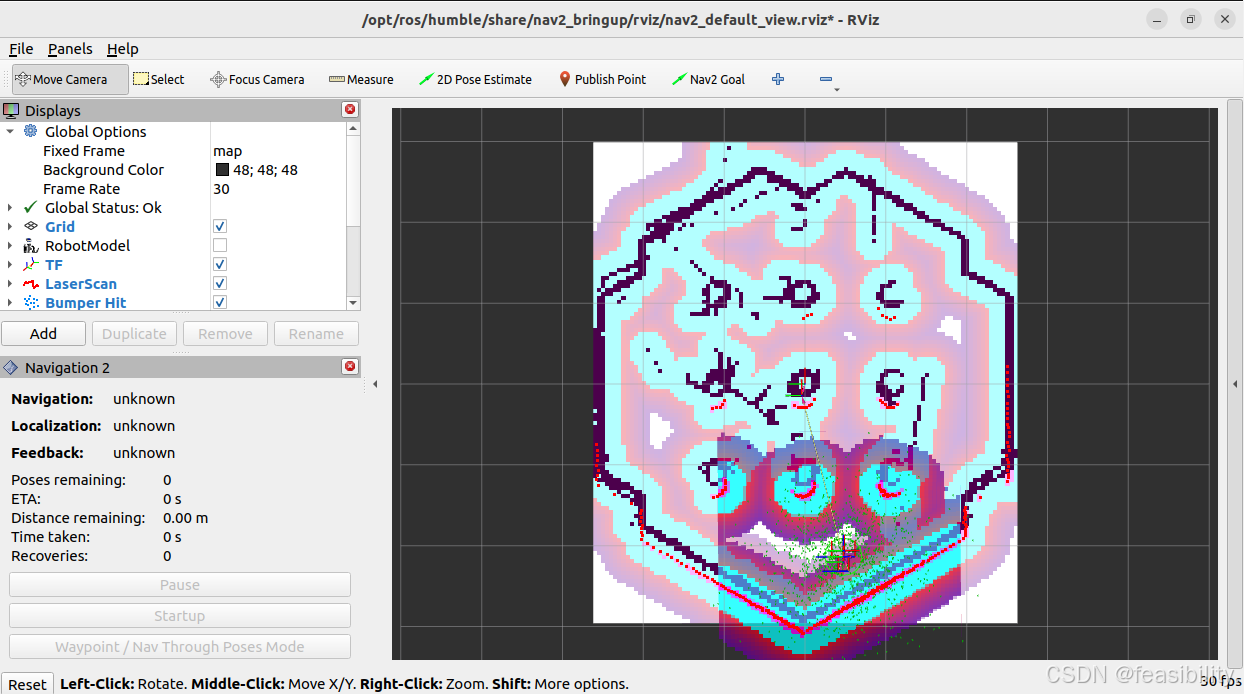
Task: Click the Navigation 2 panel diamond icon
Action: click(11, 367)
